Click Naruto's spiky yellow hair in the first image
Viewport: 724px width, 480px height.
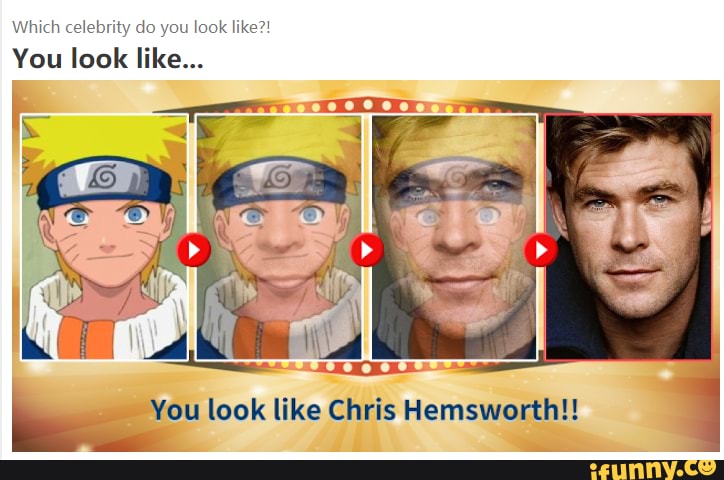104,138
